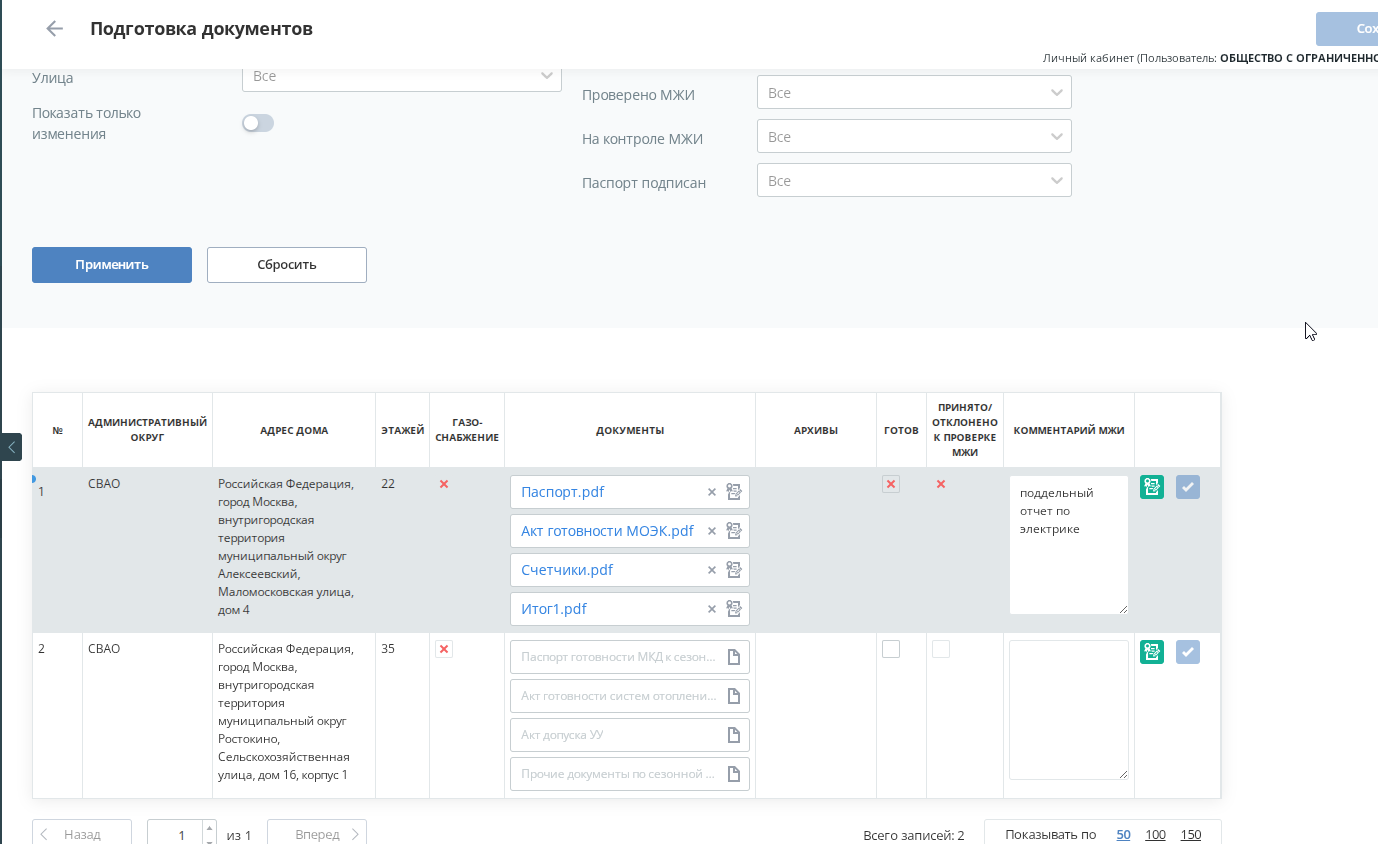This screenshot has width=1378, height=844.
Task: Click the Сбросить button
Action: click(287, 265)
